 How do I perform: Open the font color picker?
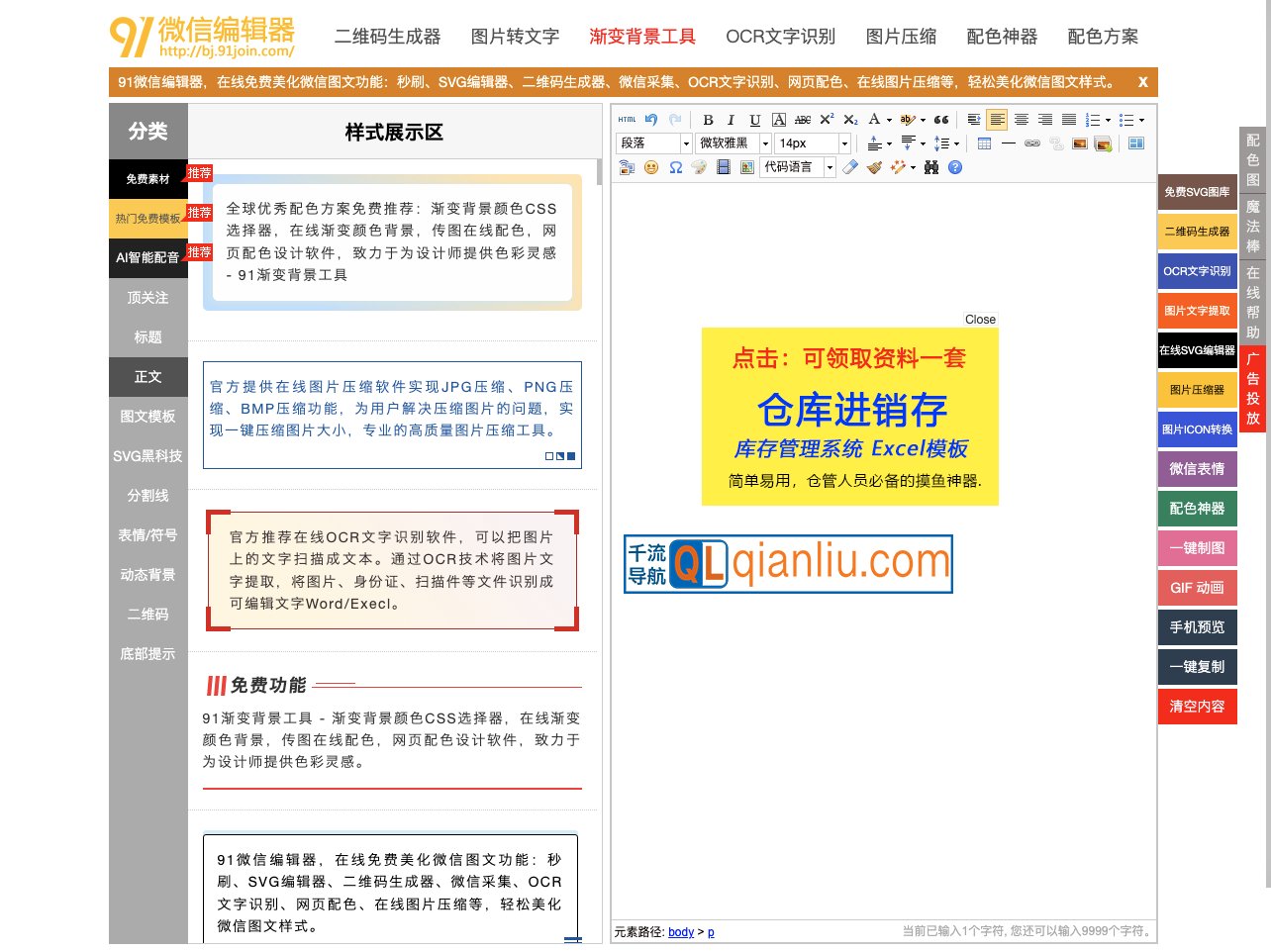click(x=874, y=120)
